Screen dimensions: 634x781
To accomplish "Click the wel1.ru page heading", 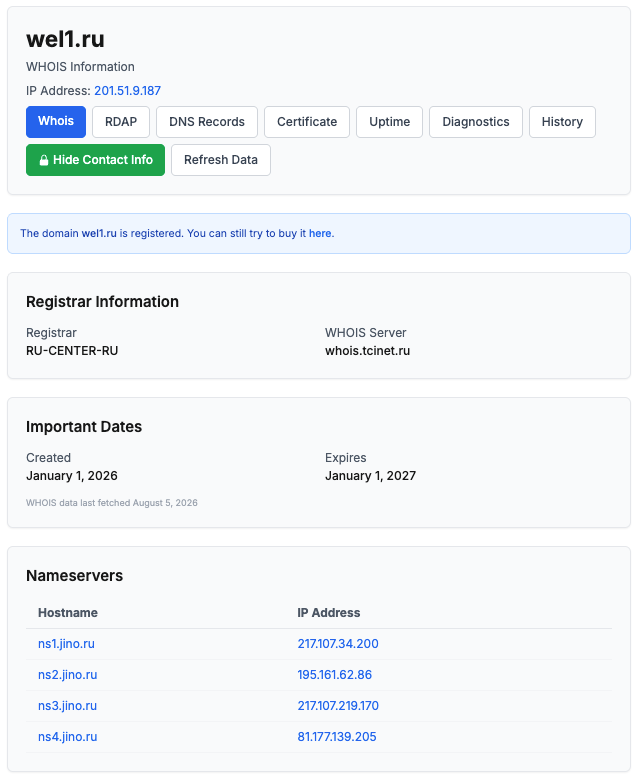I will click(65, 39).
